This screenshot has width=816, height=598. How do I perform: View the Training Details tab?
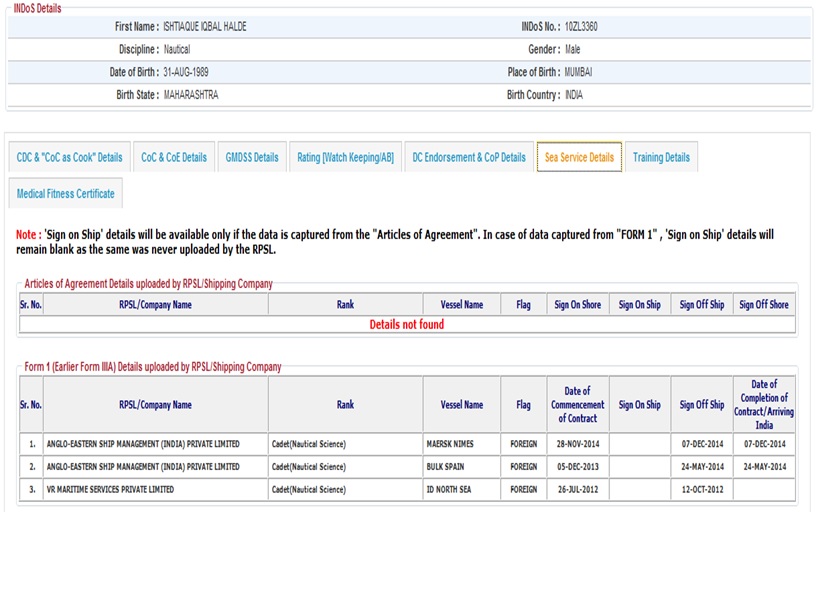click(661, 157)
